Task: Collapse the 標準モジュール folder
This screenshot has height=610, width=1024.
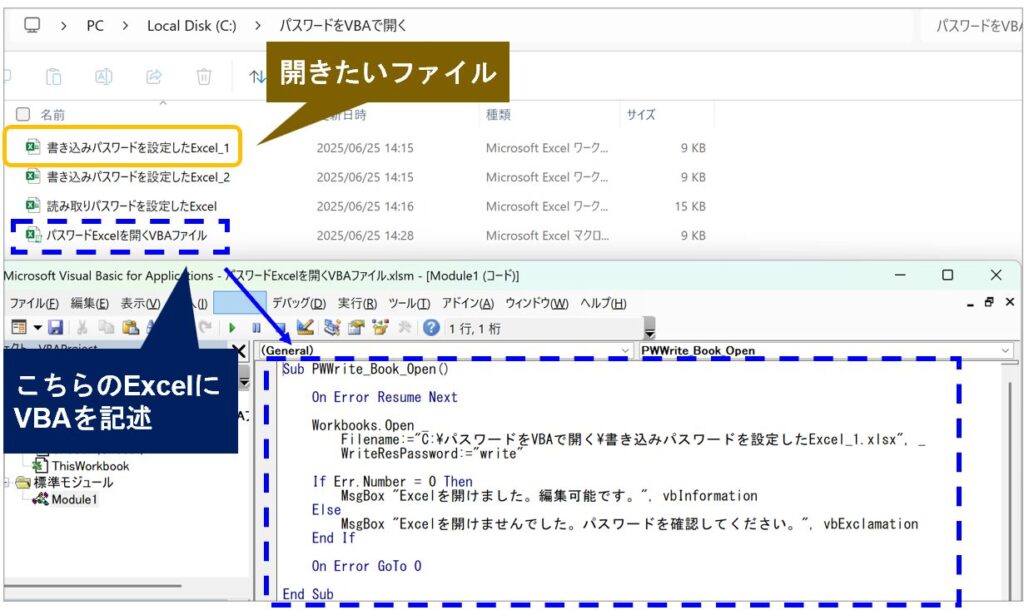Action: coord(7,483)
